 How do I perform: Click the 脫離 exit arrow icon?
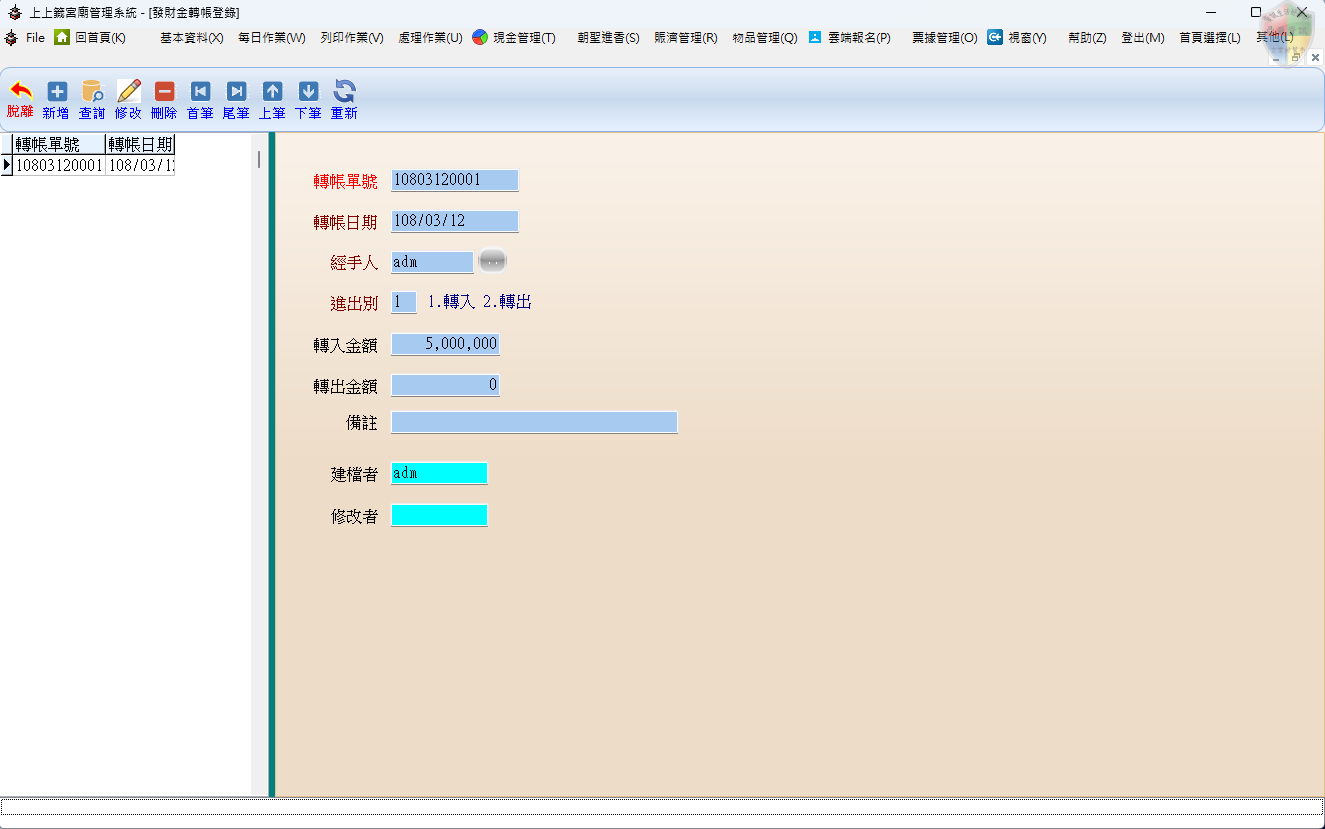point(20,92)
